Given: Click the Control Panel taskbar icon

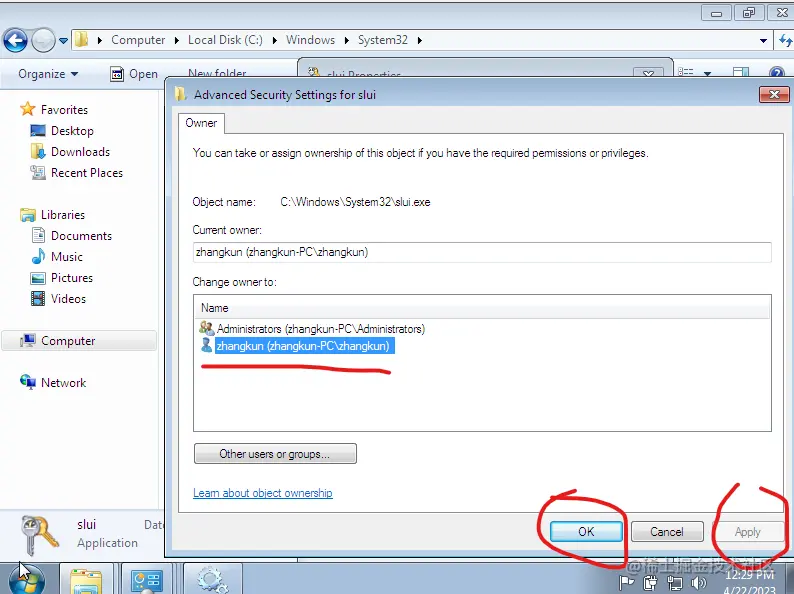Looking at the screenshot, I should [147, 580].
